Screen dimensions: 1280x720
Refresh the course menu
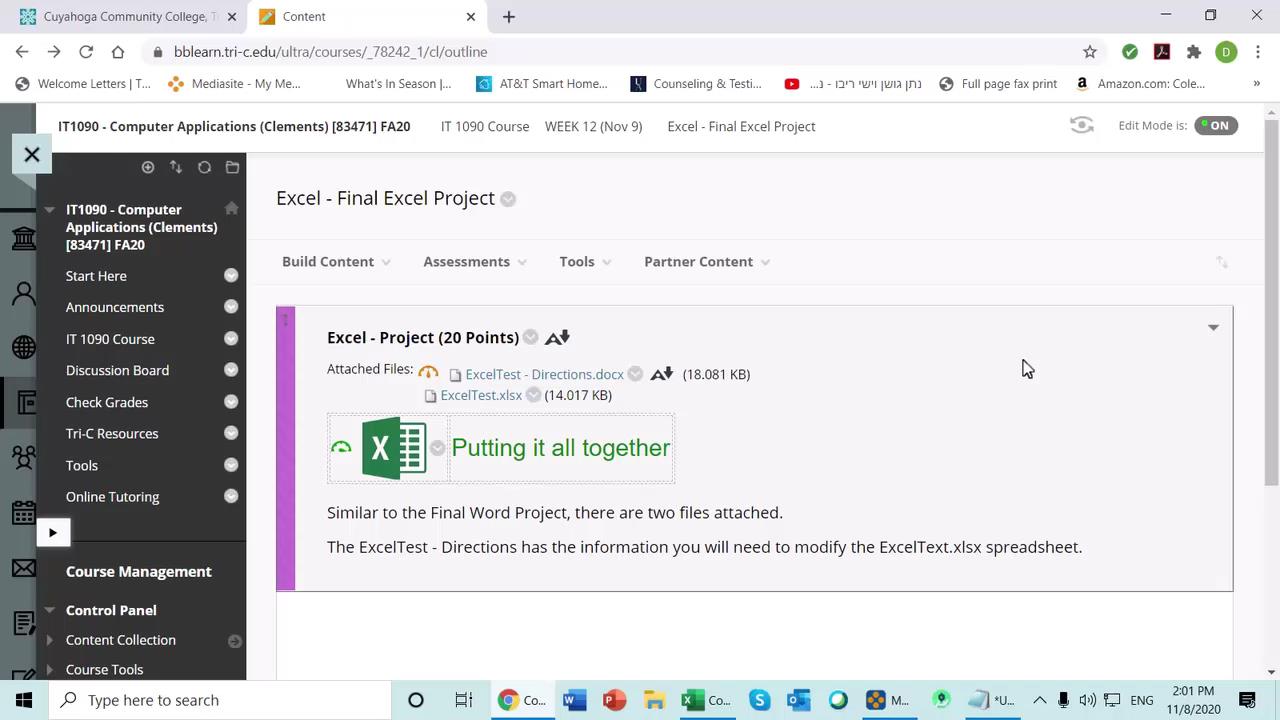pos(204,167)
